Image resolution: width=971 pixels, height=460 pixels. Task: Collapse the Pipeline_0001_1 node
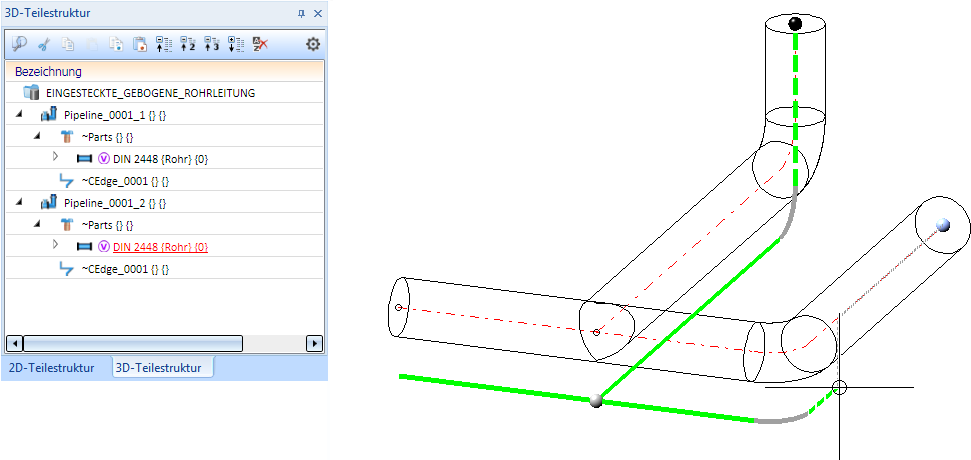click(x=19, y=115)
